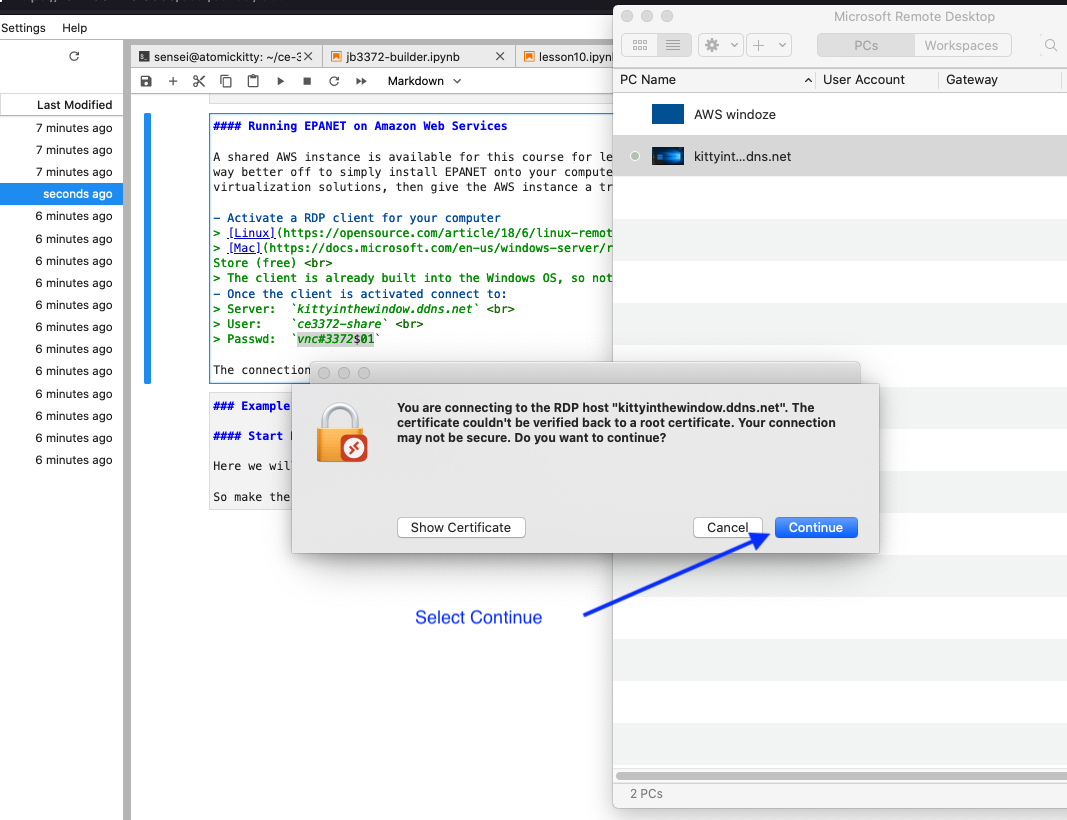Paste cell using the clipboard icon
This screenshot has height=820, width=1067.
pos(253,81)
